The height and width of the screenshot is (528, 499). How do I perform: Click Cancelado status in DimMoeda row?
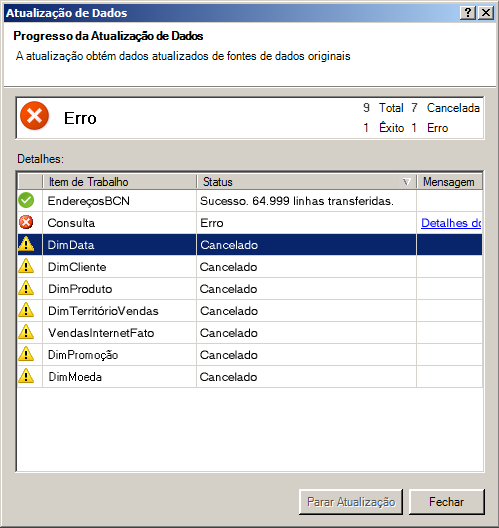(x=229, y=377)
